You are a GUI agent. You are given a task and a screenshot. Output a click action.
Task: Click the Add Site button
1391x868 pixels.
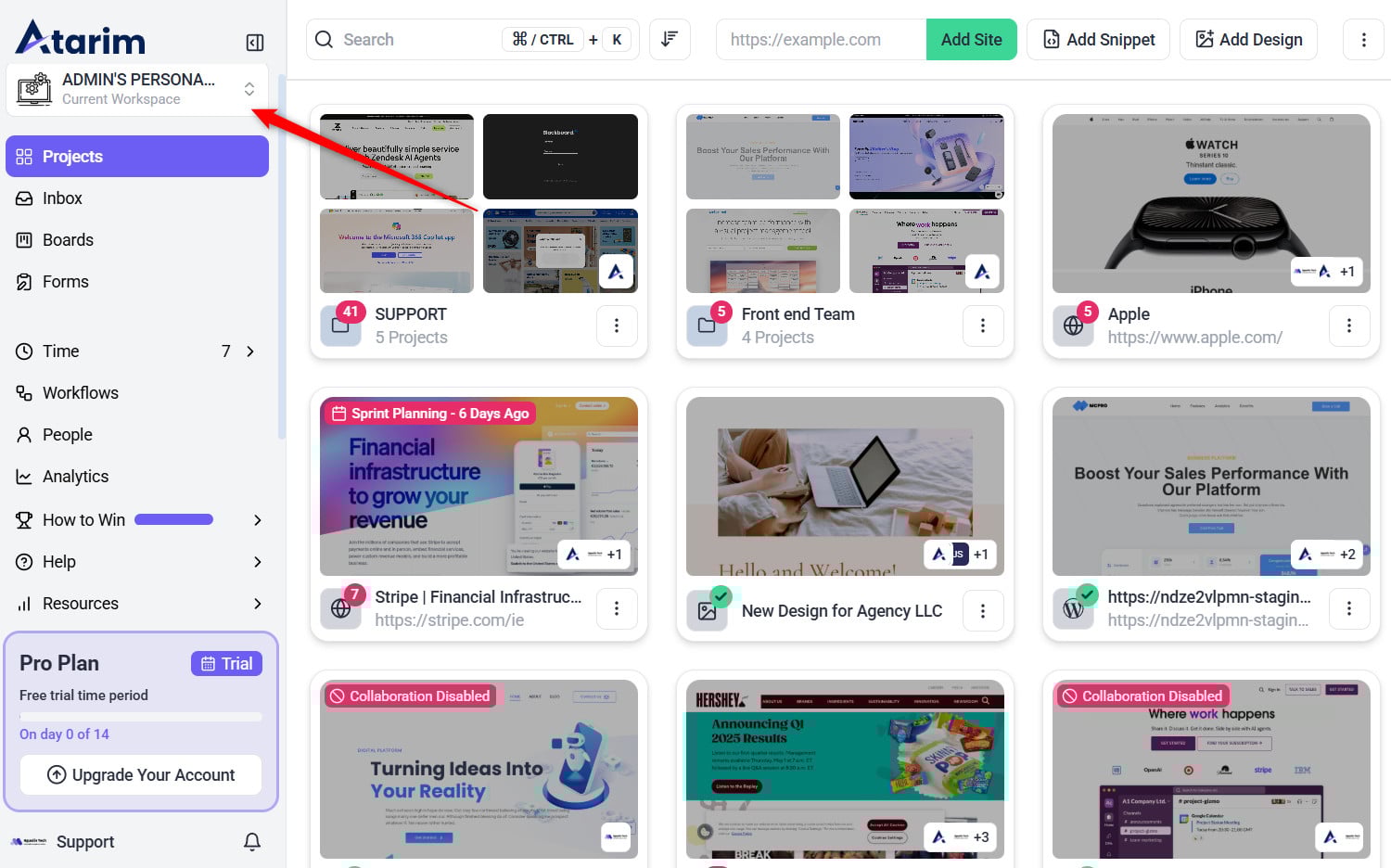point(971,40)
